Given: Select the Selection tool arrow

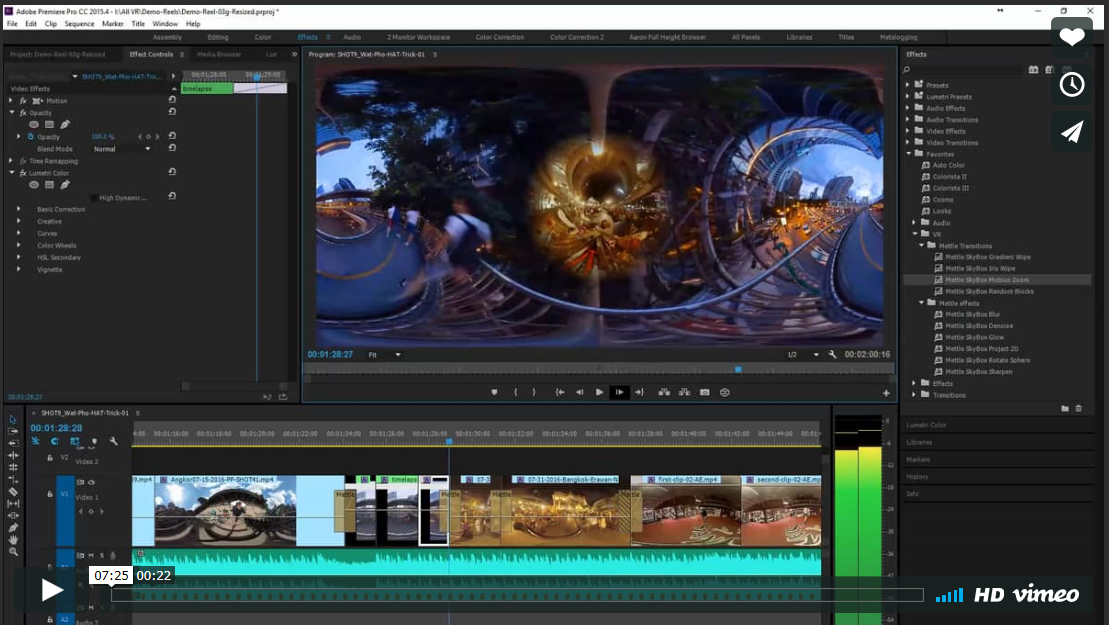Looking at the screenshot, I should coord(13,419).
